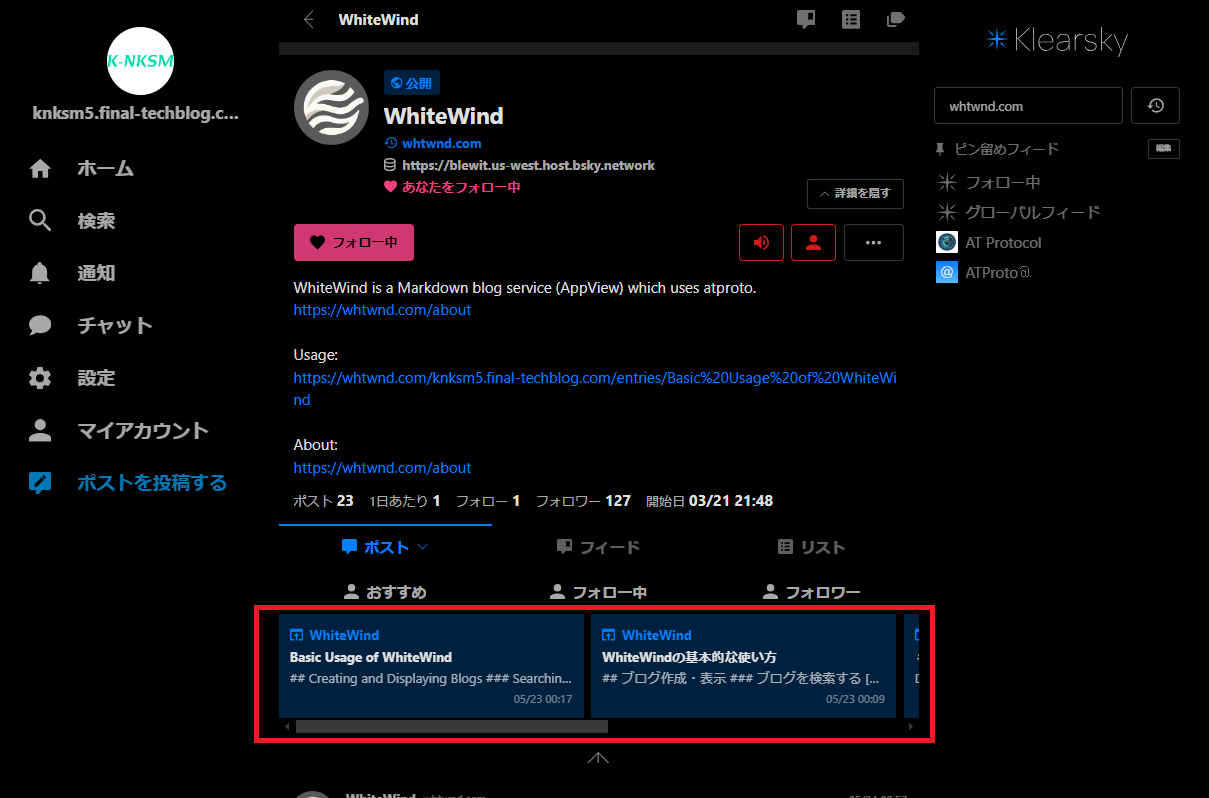Click the scrollbar left arrow under blog cards
1209x798 pixels.
[288, 726]
